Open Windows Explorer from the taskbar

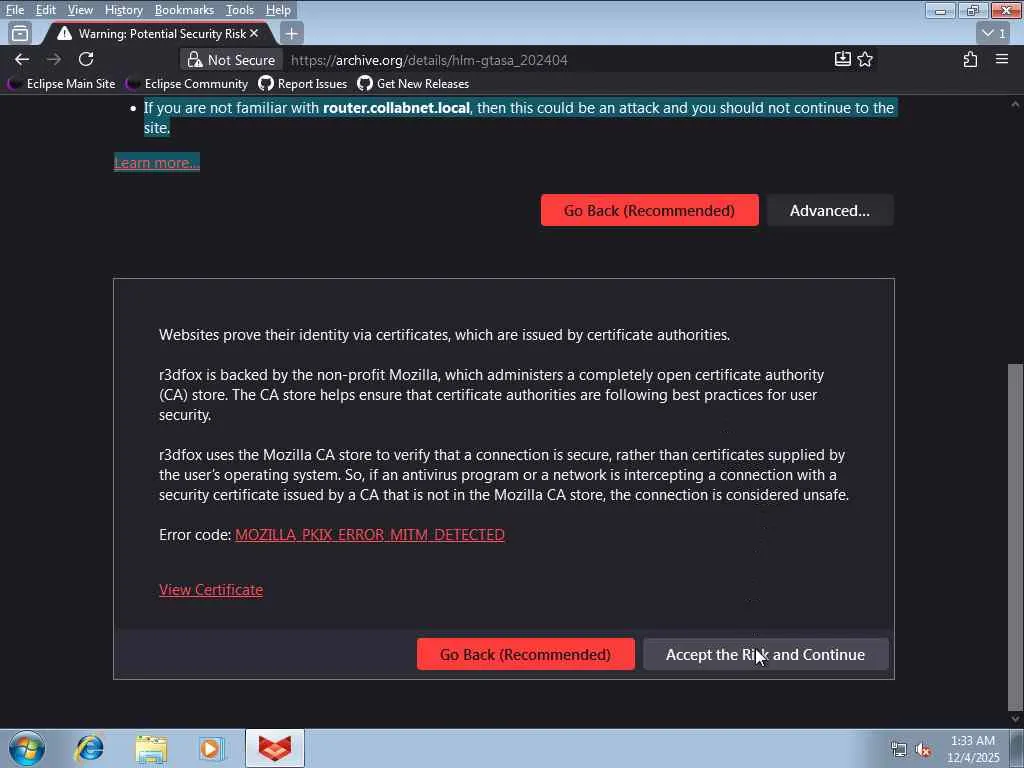(151, 748)
